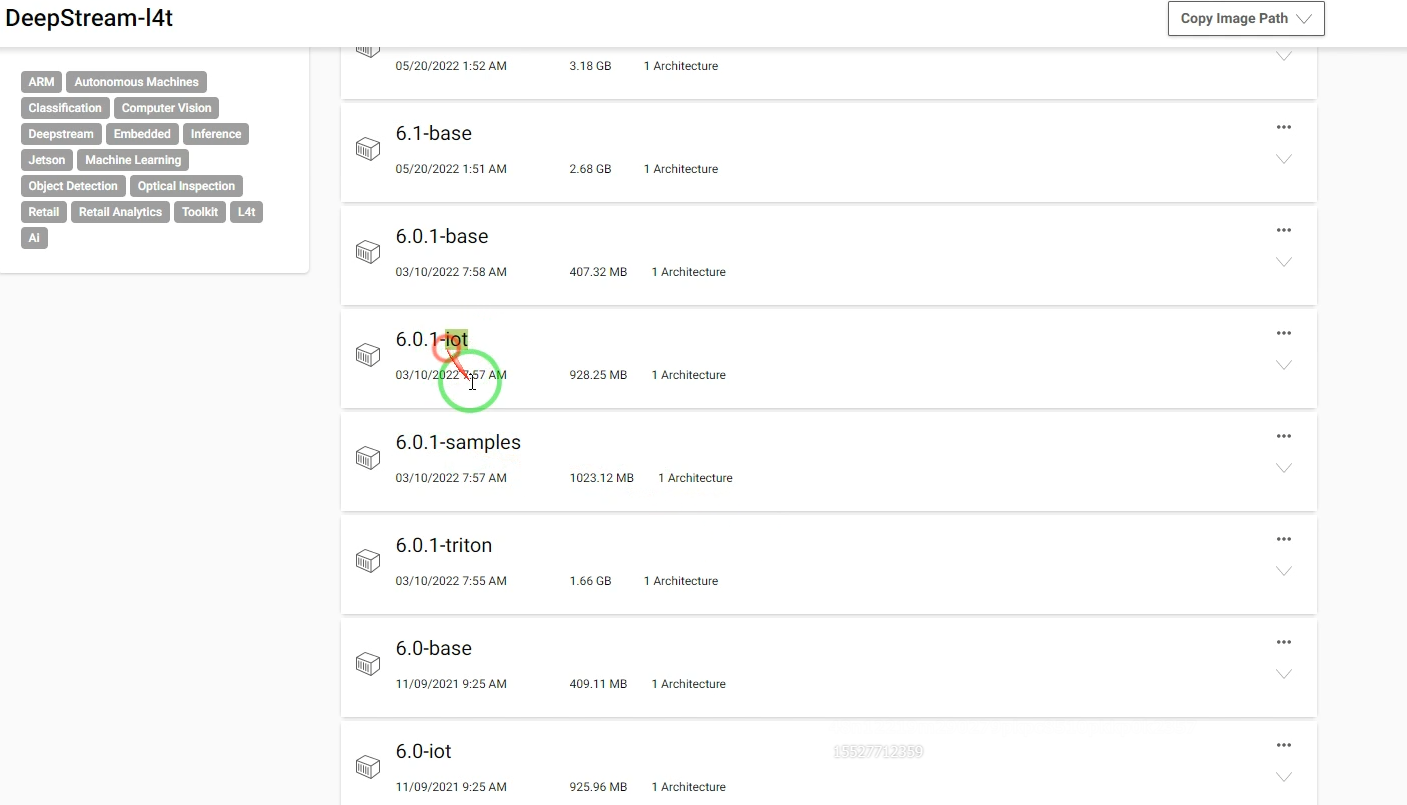Click the Object Detection label tag
The width and height of the screenshot is (1407, 805).
(73, 186)
